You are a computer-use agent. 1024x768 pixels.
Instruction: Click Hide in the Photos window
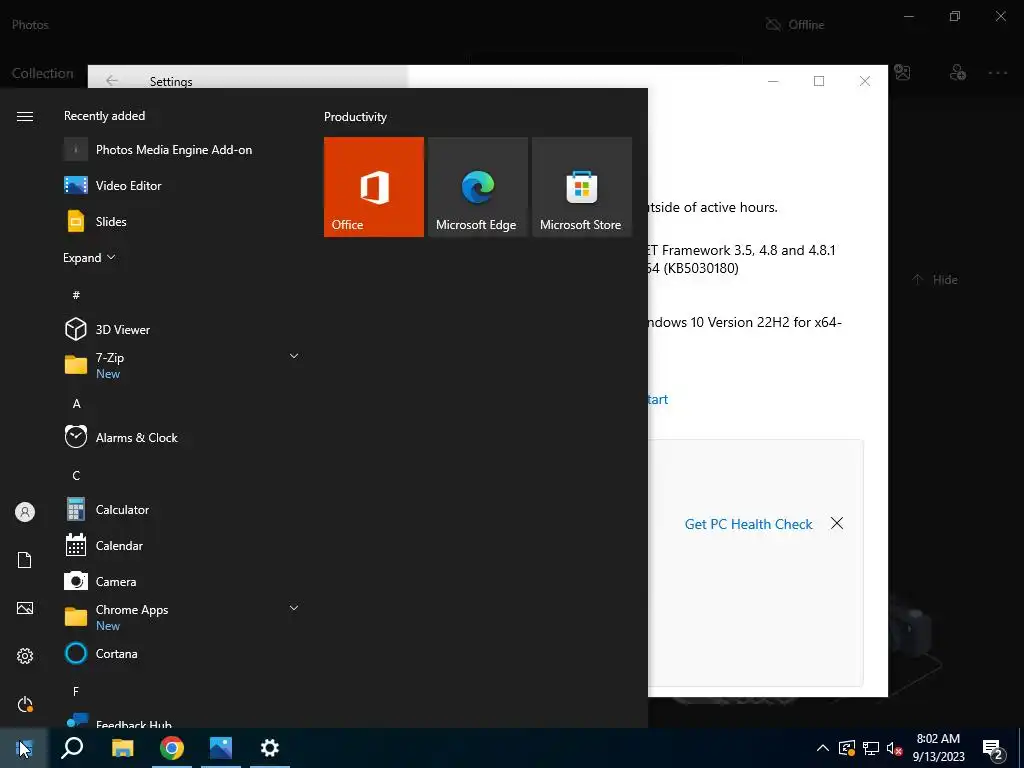click(x=935, y=280)
